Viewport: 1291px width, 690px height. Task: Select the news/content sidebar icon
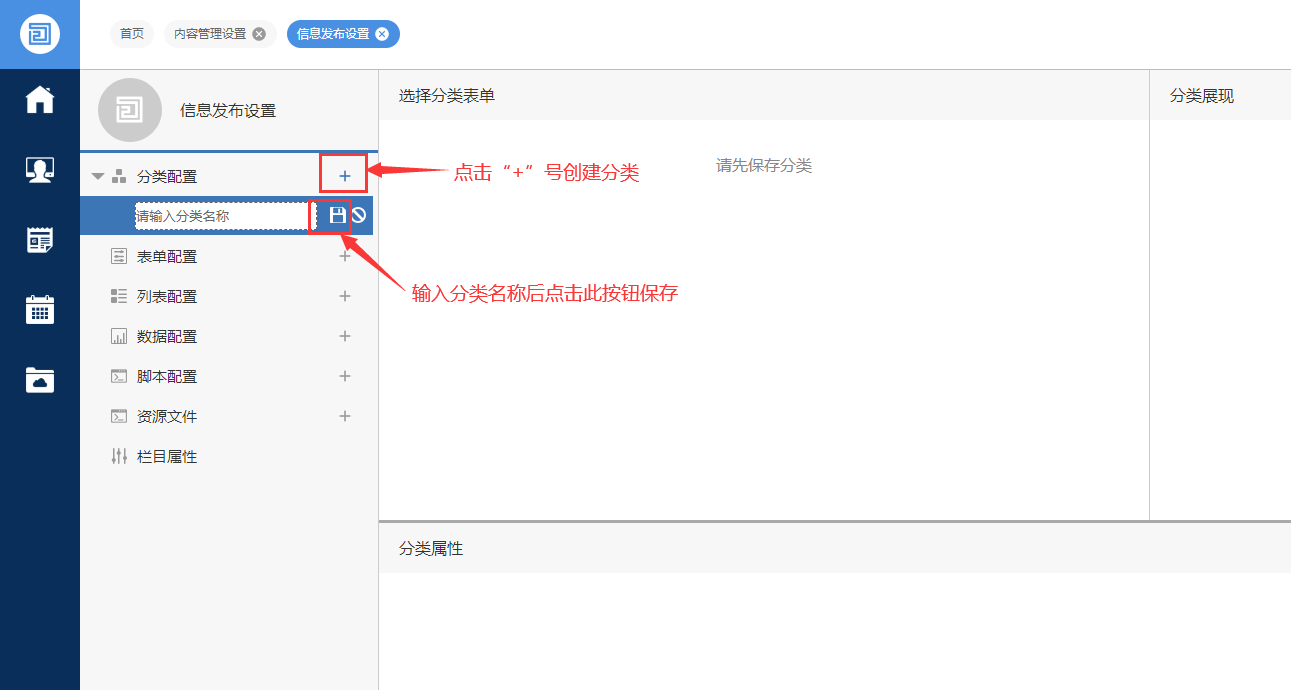[x=39, y=239]
